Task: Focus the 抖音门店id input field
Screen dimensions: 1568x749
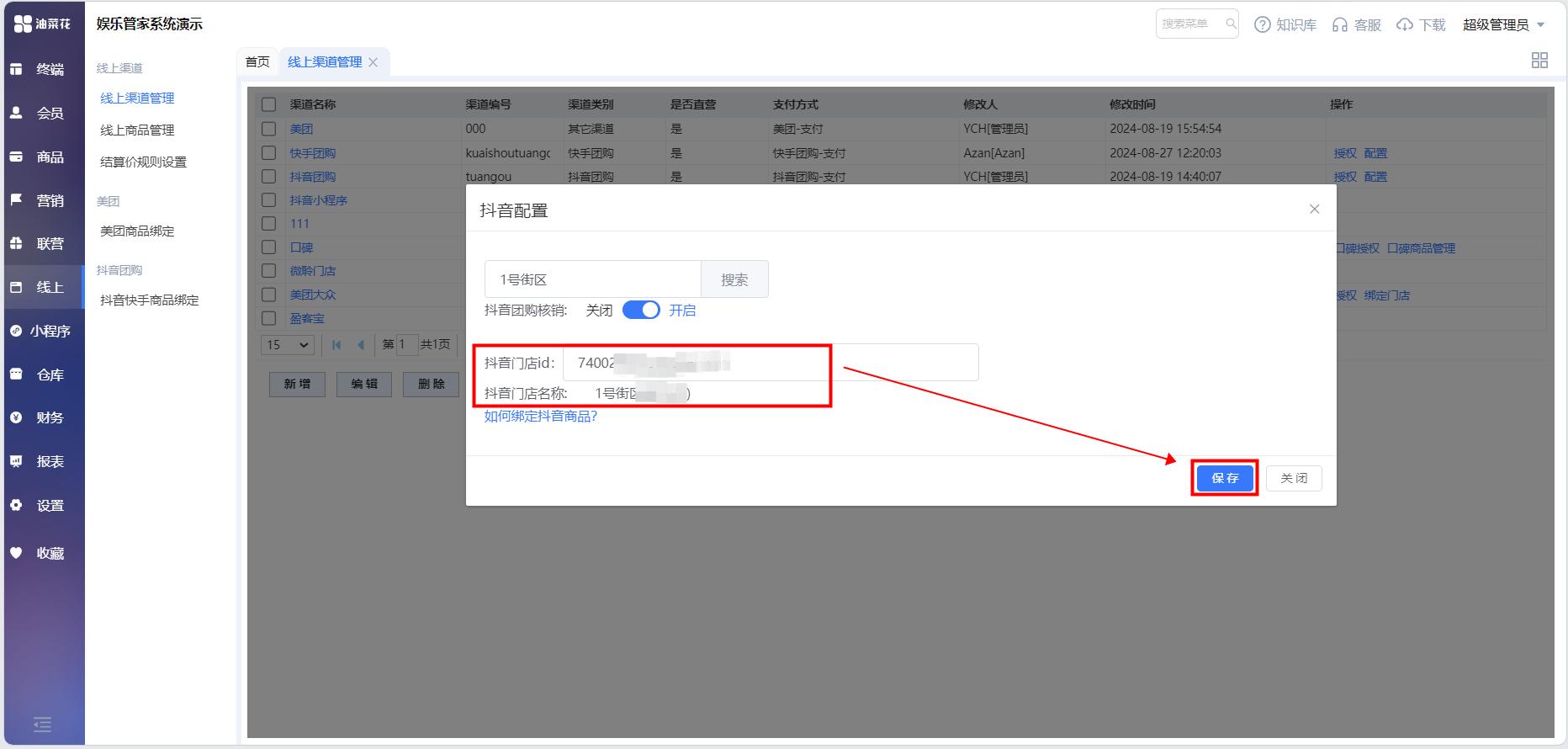Action: (771, 363)
